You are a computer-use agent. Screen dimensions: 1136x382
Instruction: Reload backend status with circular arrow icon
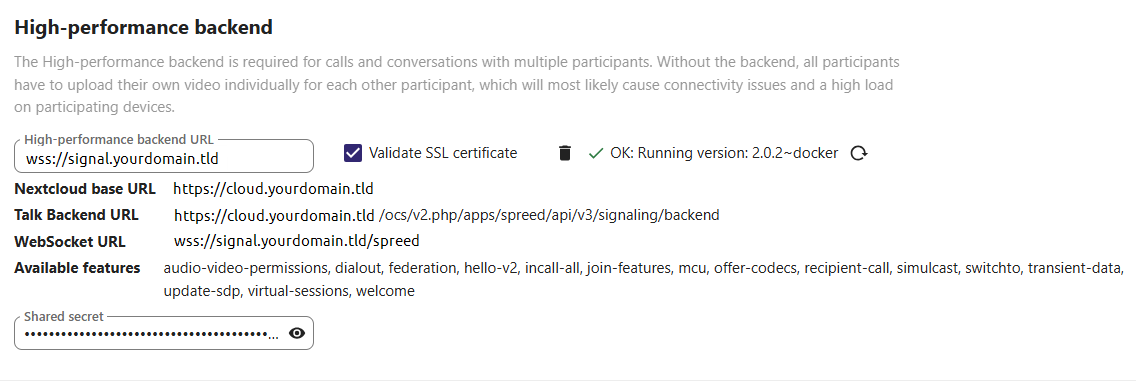[x=859, y=153]
